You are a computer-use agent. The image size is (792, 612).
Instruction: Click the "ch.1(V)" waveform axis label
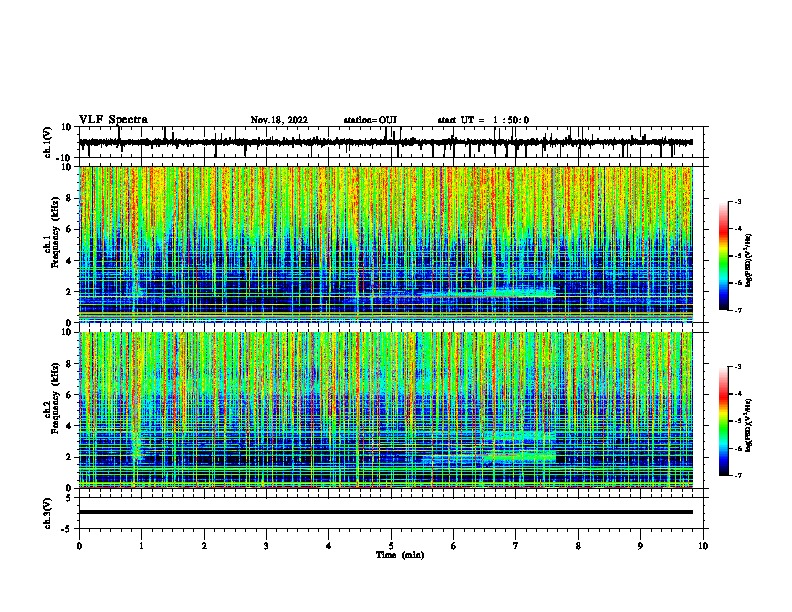48,142
